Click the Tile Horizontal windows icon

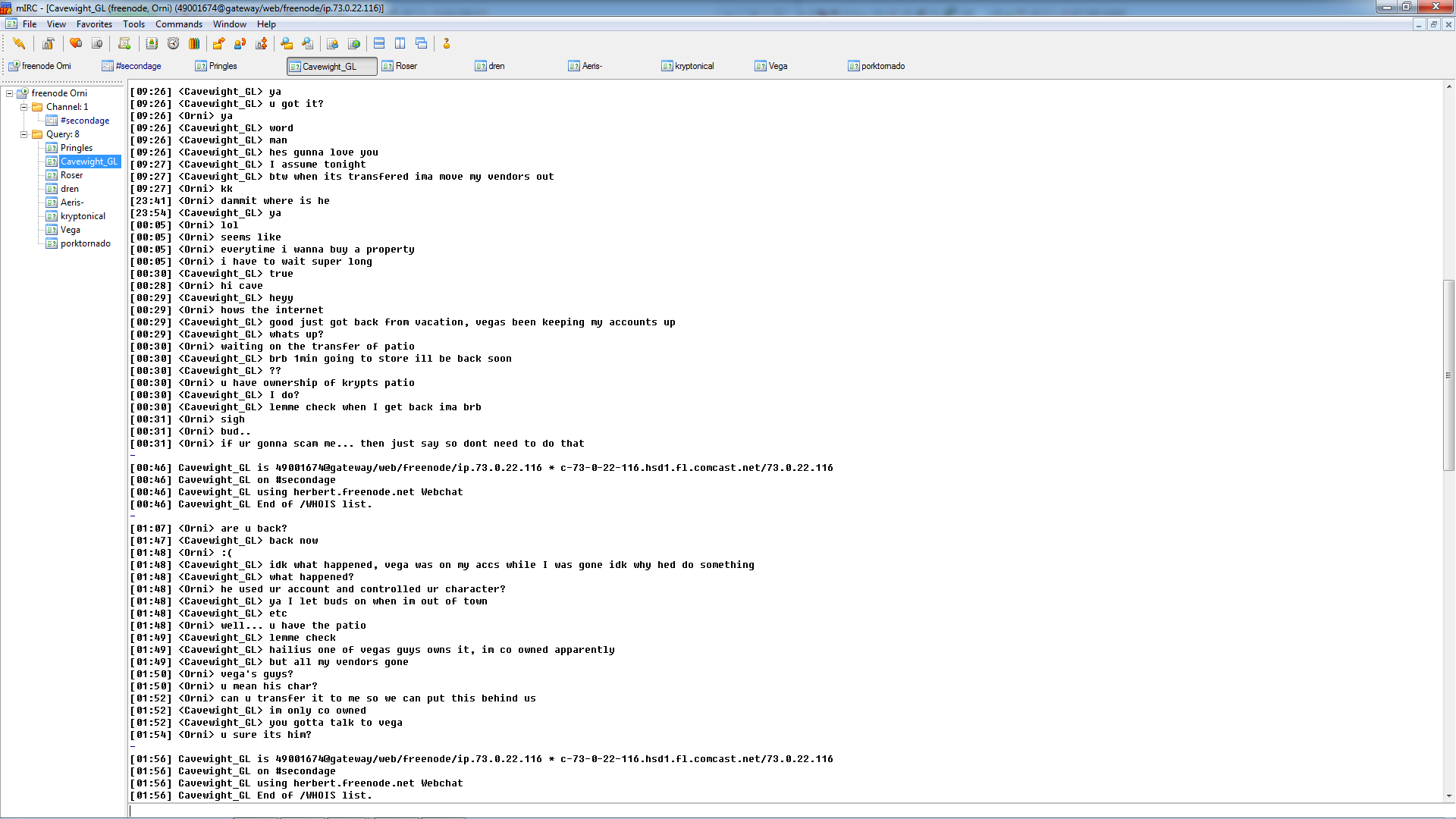(379, 43)
